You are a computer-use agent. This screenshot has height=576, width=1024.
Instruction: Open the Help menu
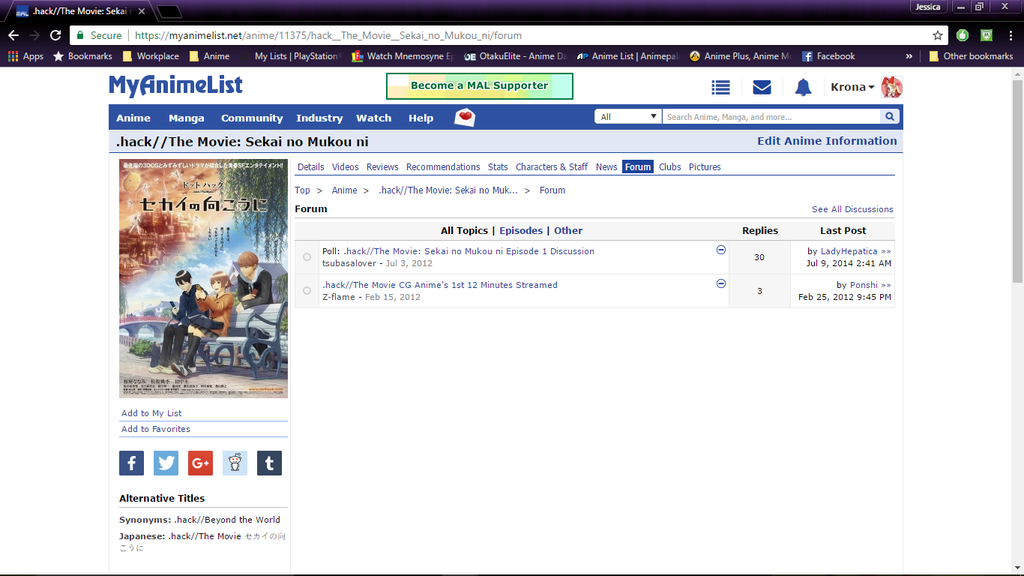click(x=421, y=118)
